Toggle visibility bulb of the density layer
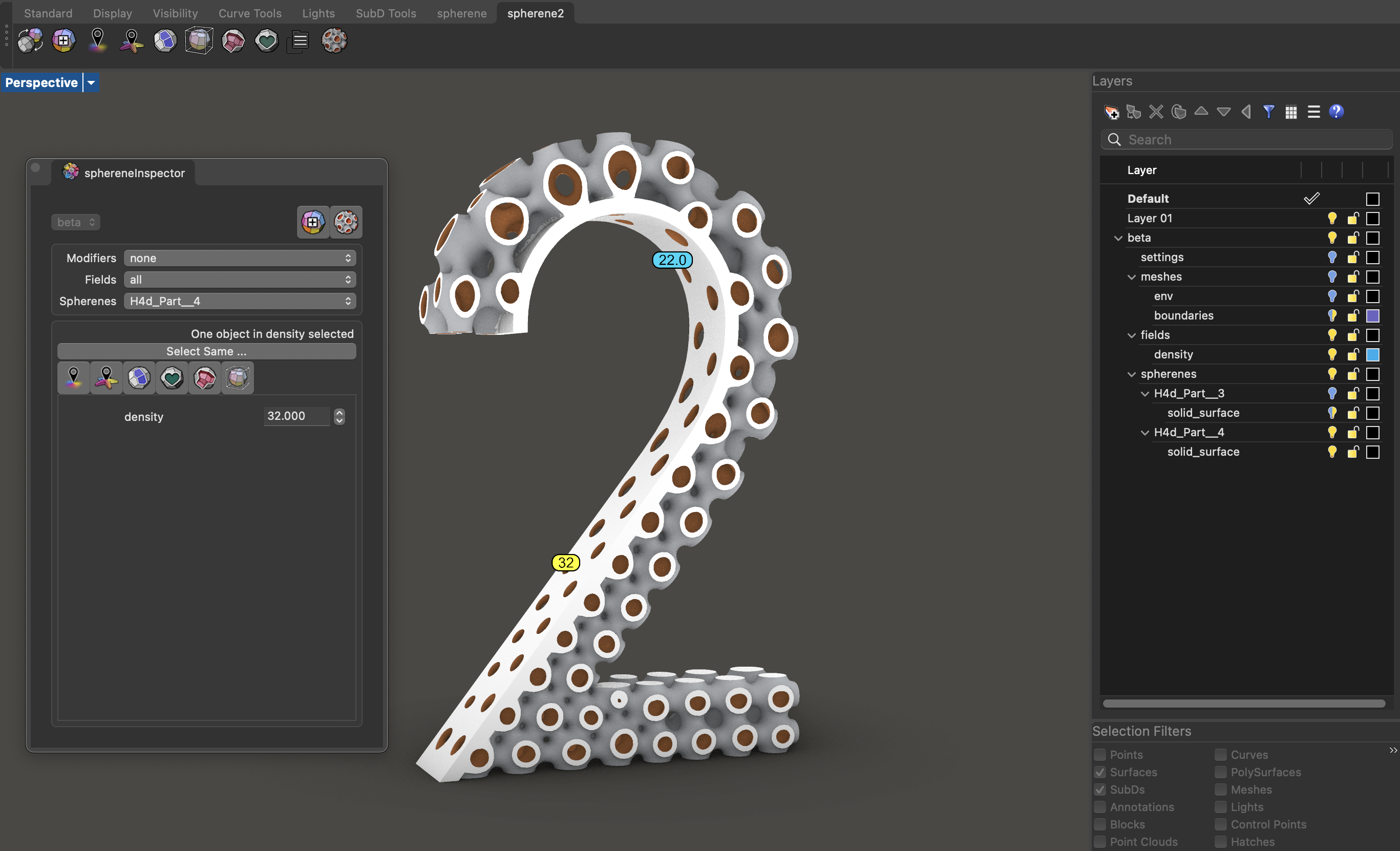The width and height of the screenshot is (1400, 851). point(1332,354)
